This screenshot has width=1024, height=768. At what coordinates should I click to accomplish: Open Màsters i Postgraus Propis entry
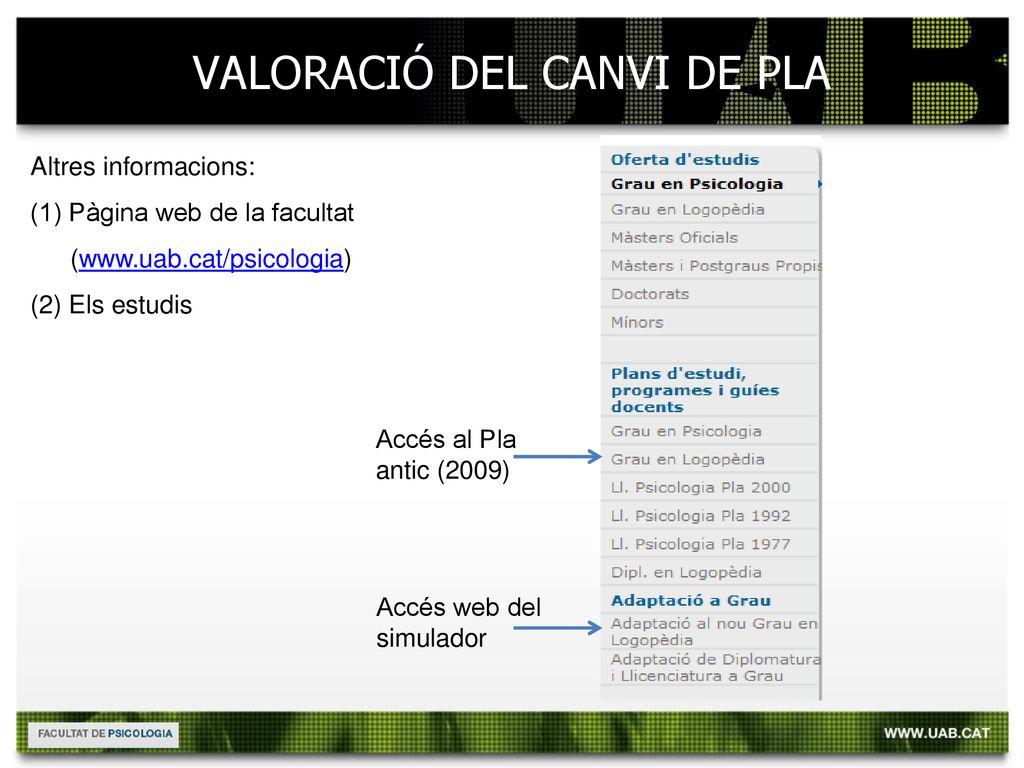pyautogui.click(x=716, y=266)
